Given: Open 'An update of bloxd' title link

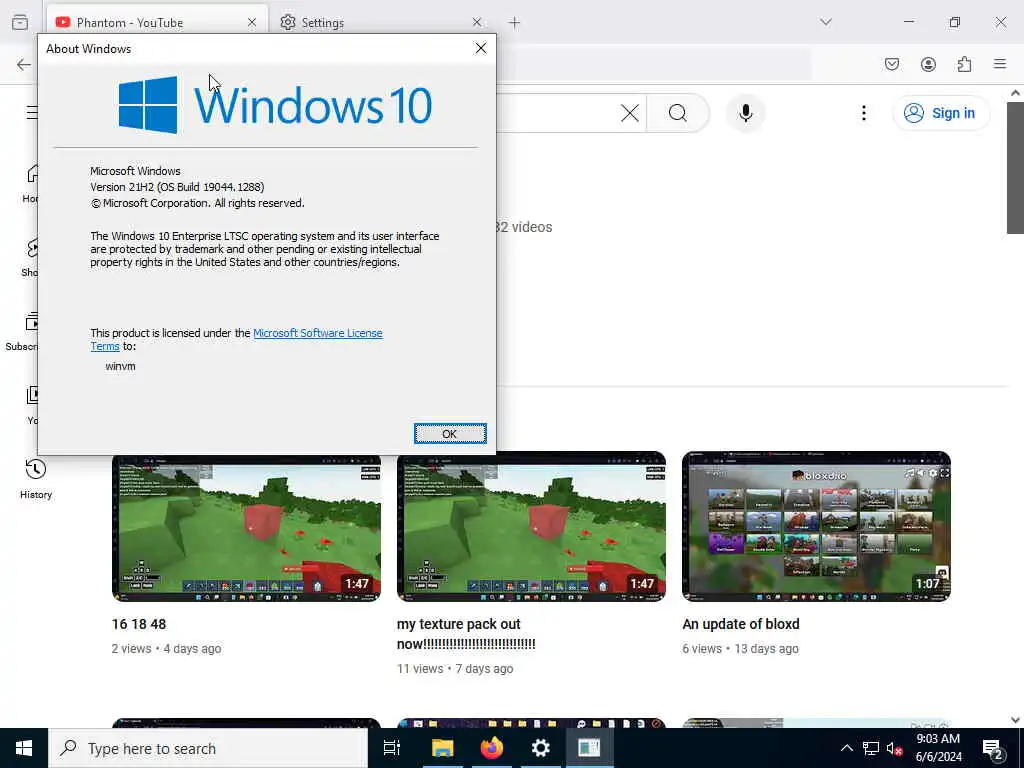Looking at the screenshot, I should pos(741,624).
